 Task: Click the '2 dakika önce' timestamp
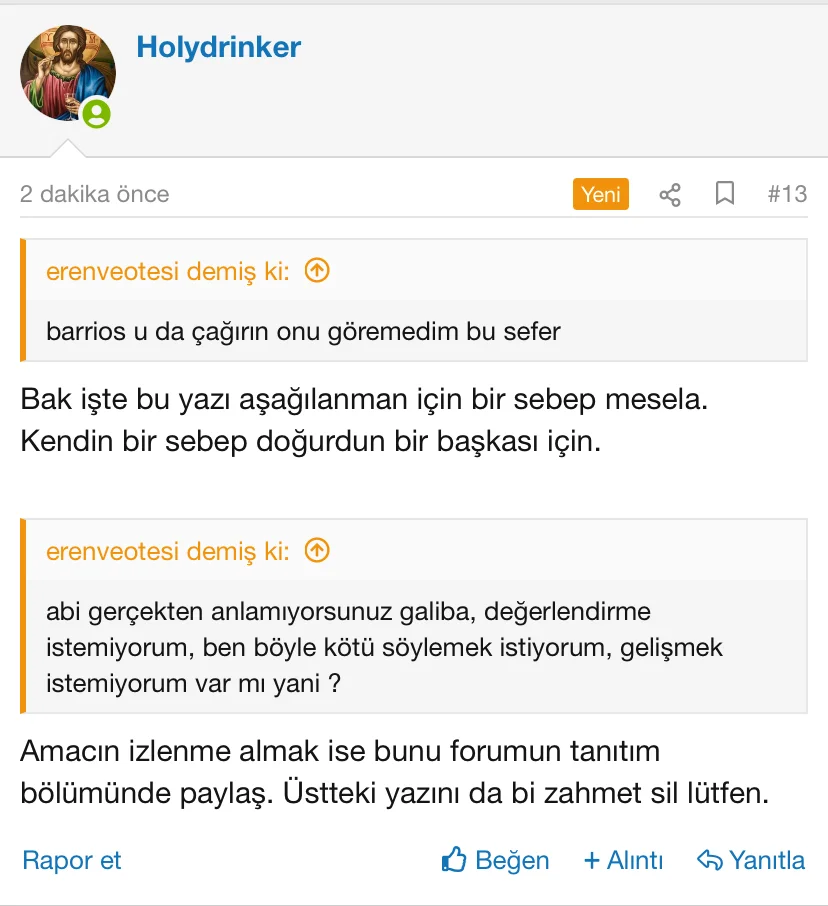[95, 193]
